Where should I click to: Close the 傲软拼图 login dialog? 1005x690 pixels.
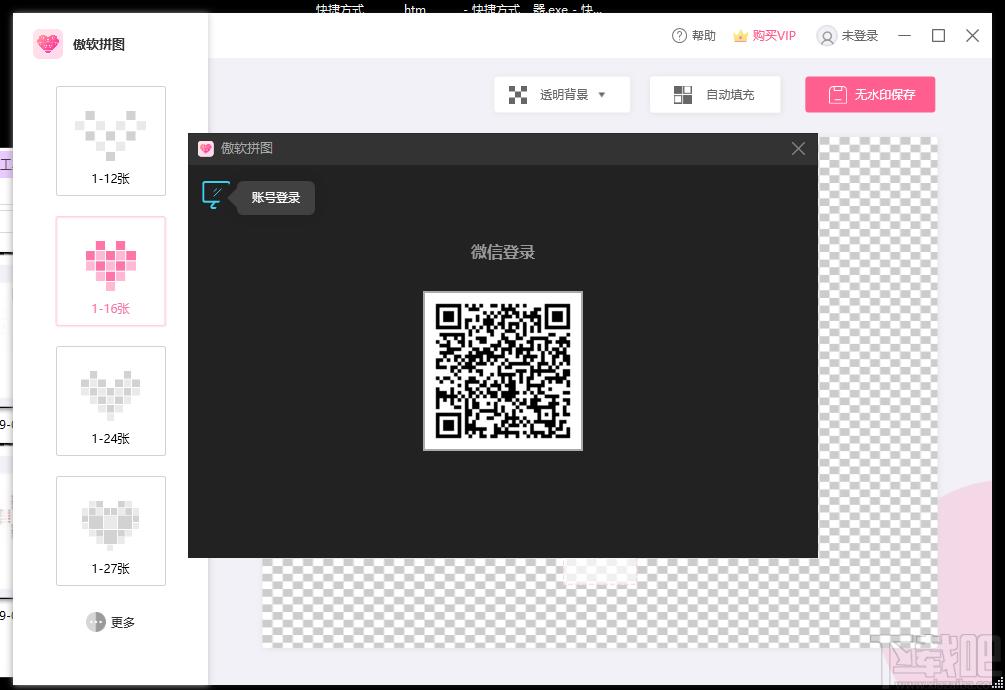(x=798, y=149)
